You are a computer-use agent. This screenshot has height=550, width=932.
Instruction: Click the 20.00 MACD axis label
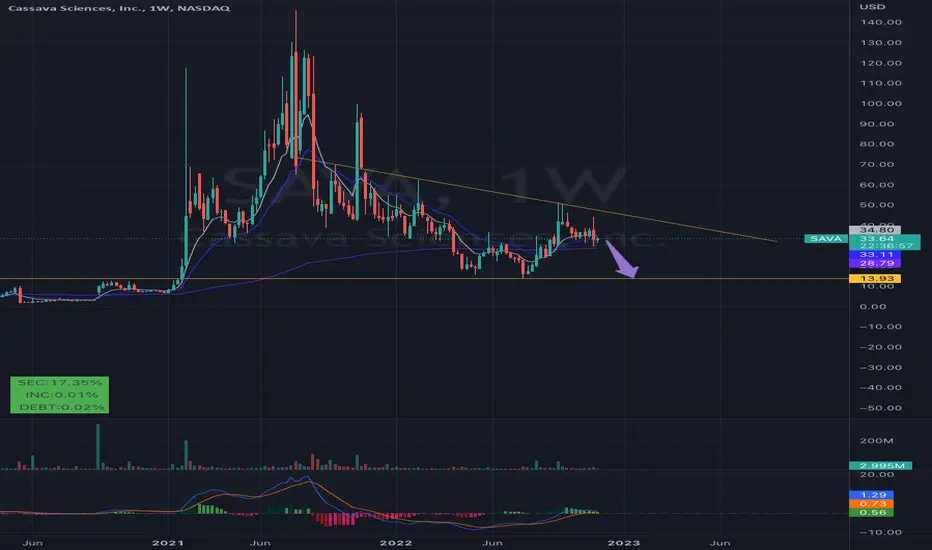[x=877, y=474]
